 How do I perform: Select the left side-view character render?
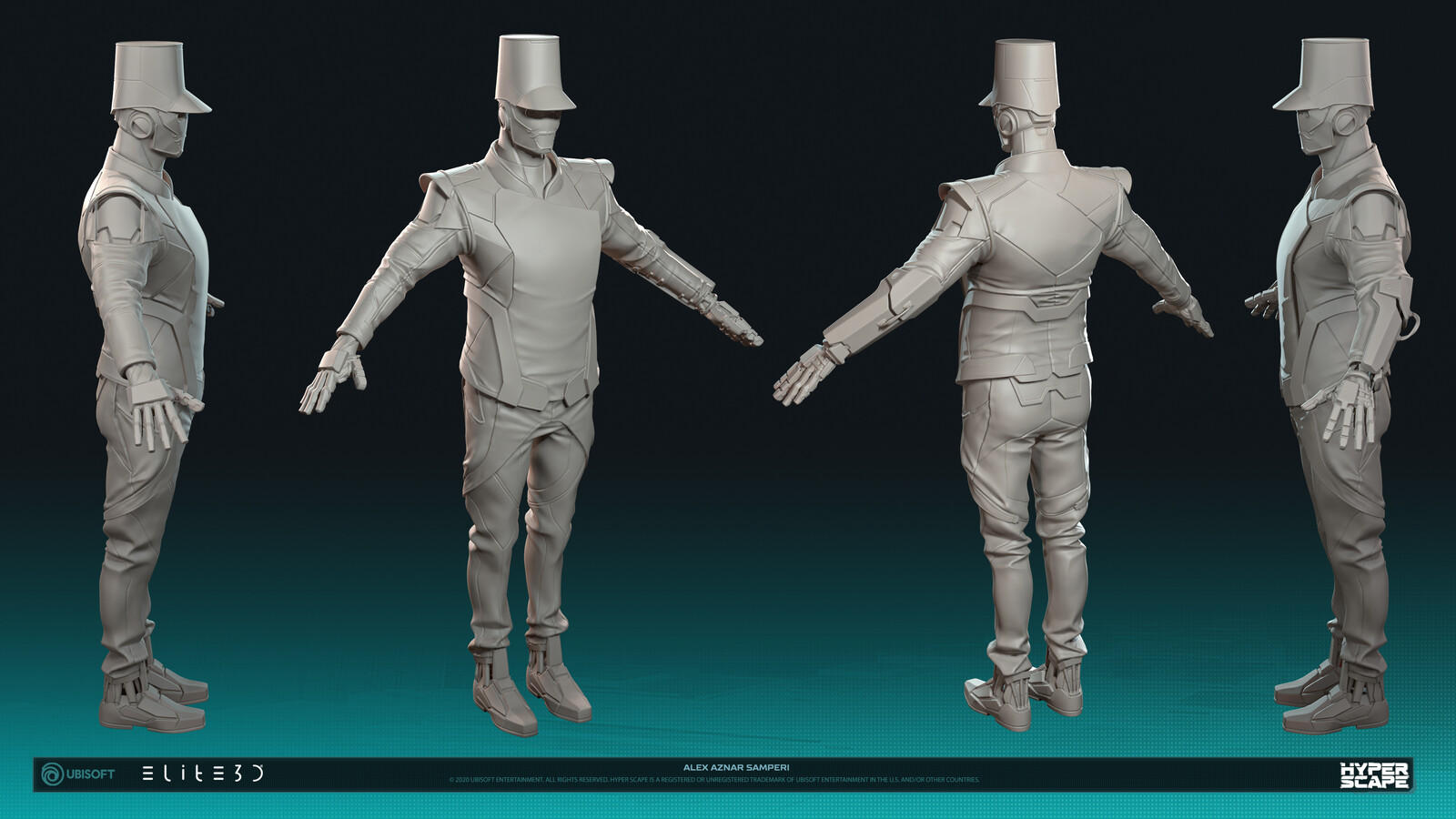151,386
